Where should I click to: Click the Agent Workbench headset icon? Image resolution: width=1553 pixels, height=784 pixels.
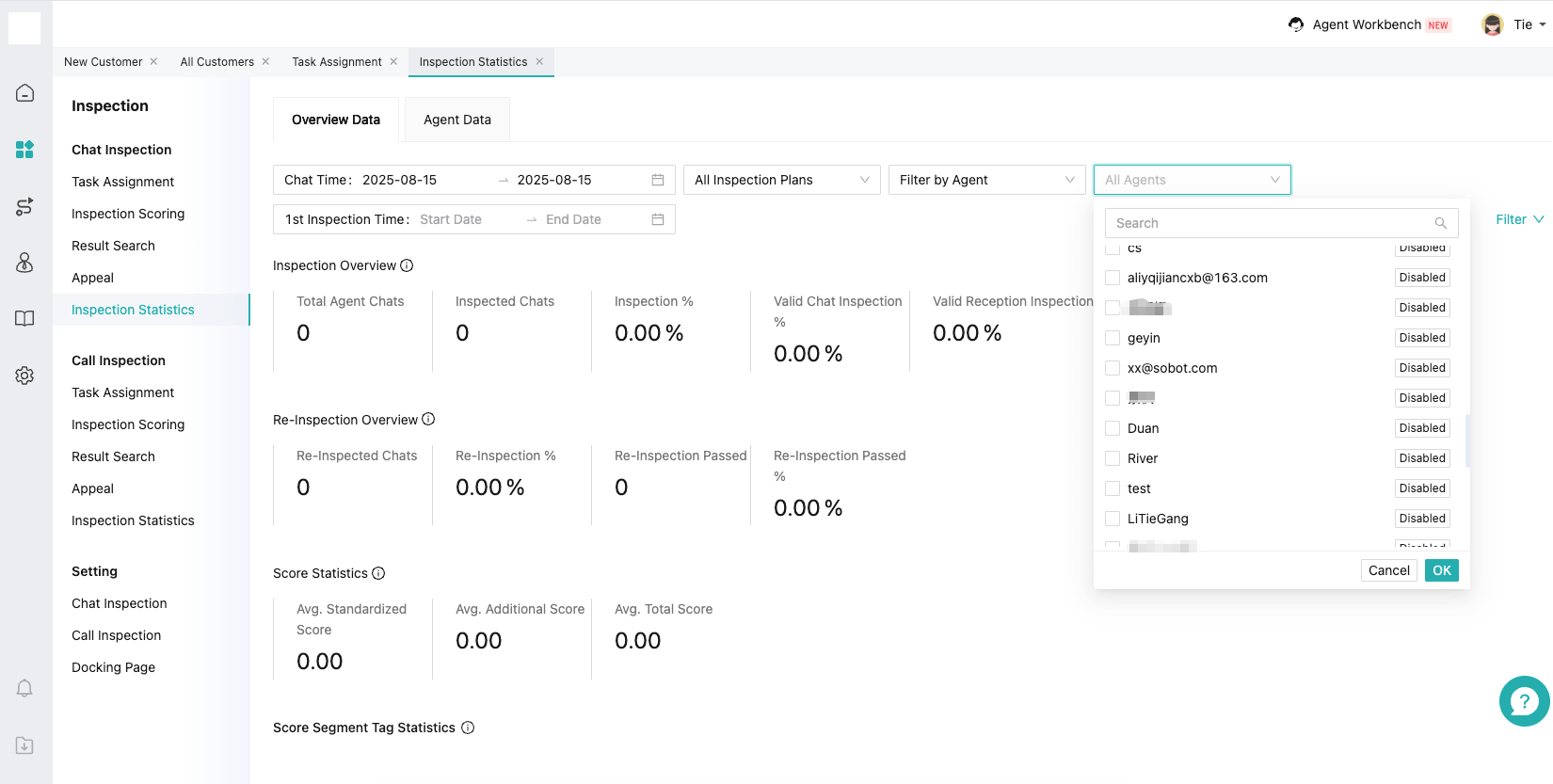(1296, 24)
